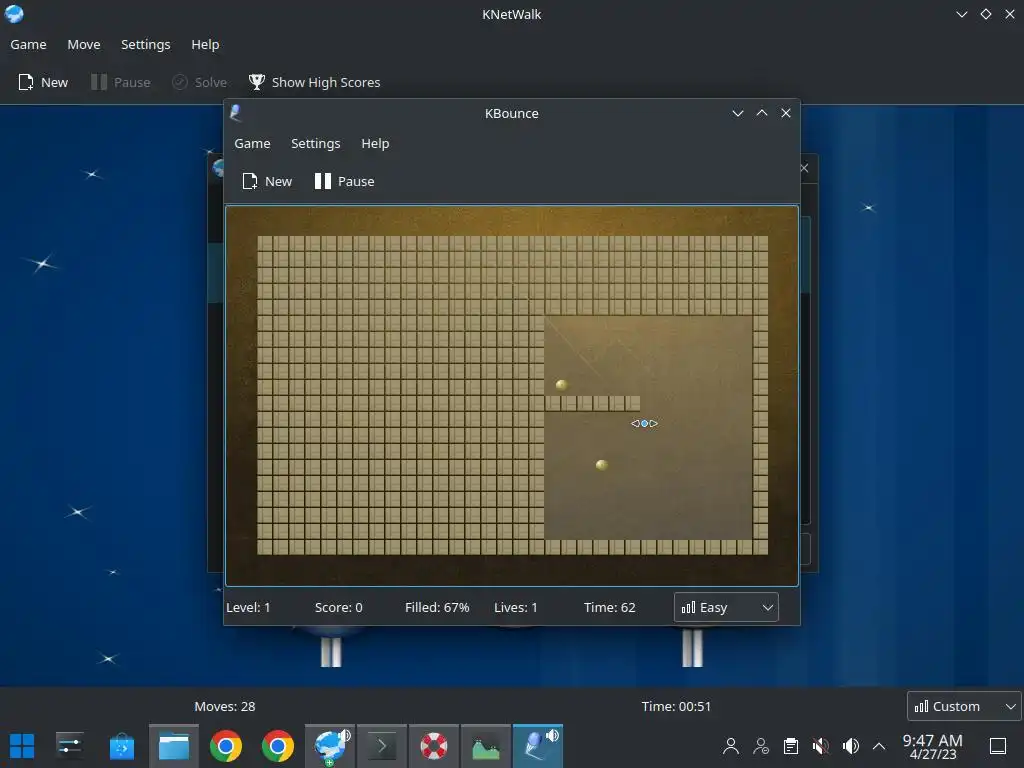1024x768 pixels.
Task: Open the system monitor graph icon in taskbar
Action: [x=486, y=746]
